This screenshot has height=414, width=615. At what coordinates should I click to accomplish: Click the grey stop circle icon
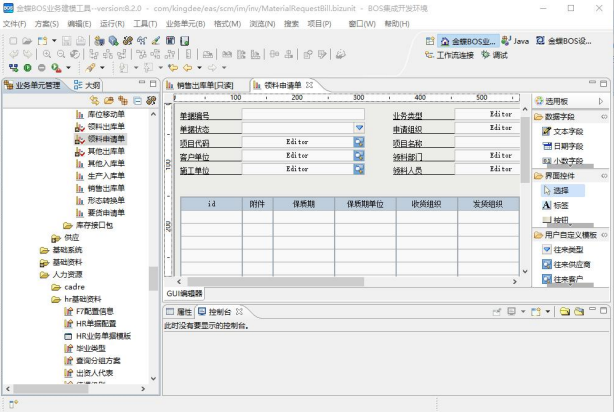pyautogui.click(x=42, y=68)
